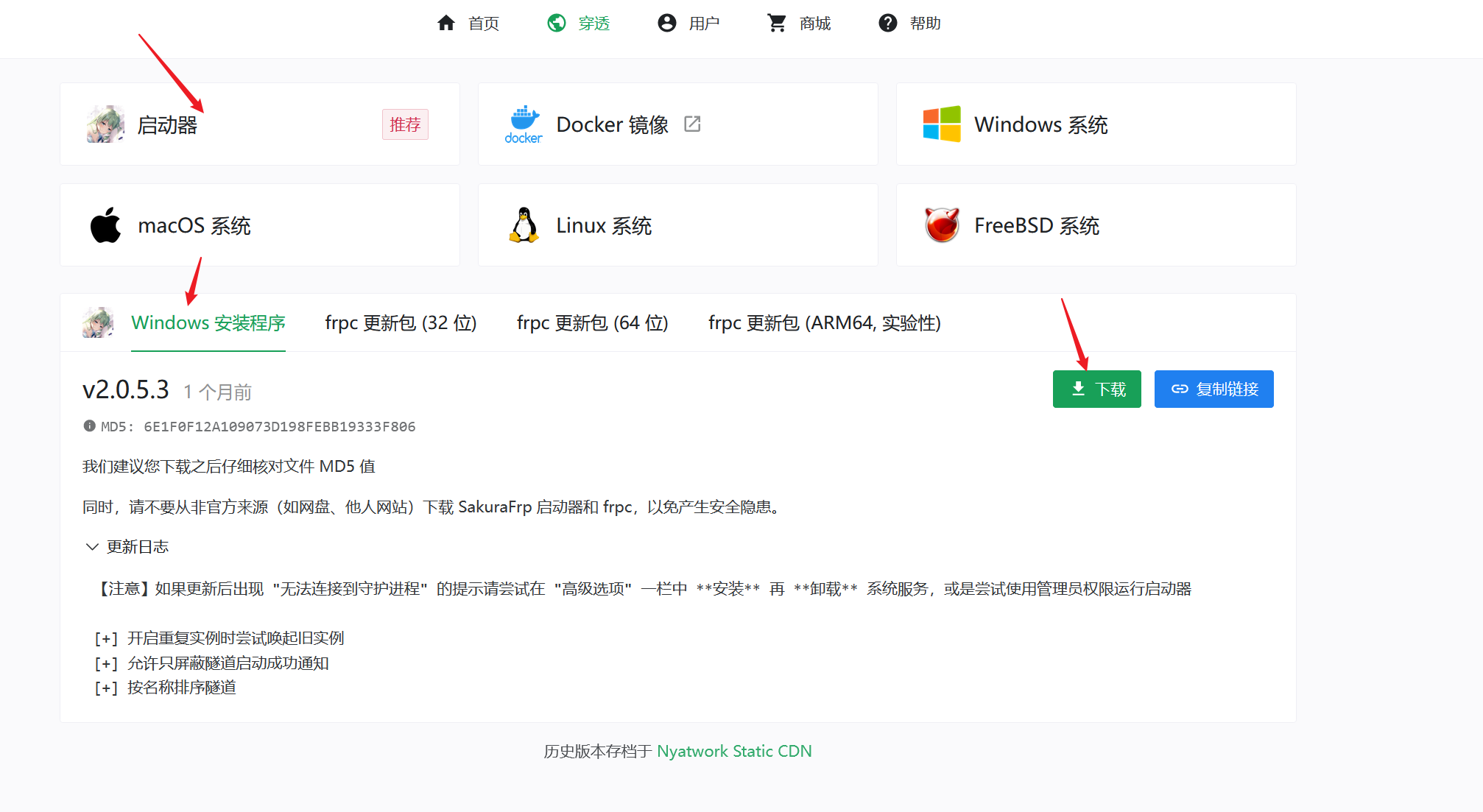This screenshot has width=1483, height=812.
Task: Select Windows 安装程序 tab
Action: click(208, 323)
